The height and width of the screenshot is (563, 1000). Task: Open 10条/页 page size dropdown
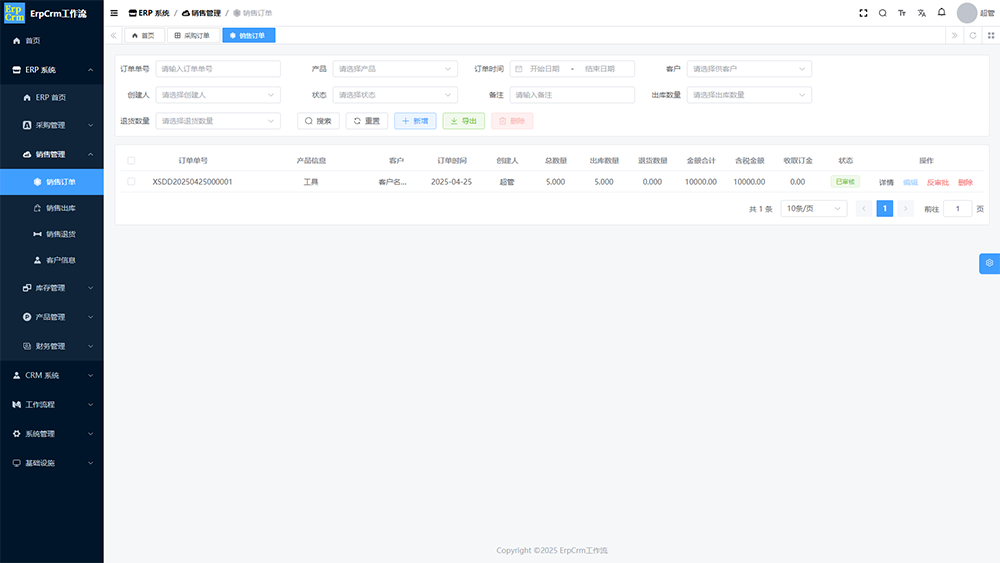(814, 208)
